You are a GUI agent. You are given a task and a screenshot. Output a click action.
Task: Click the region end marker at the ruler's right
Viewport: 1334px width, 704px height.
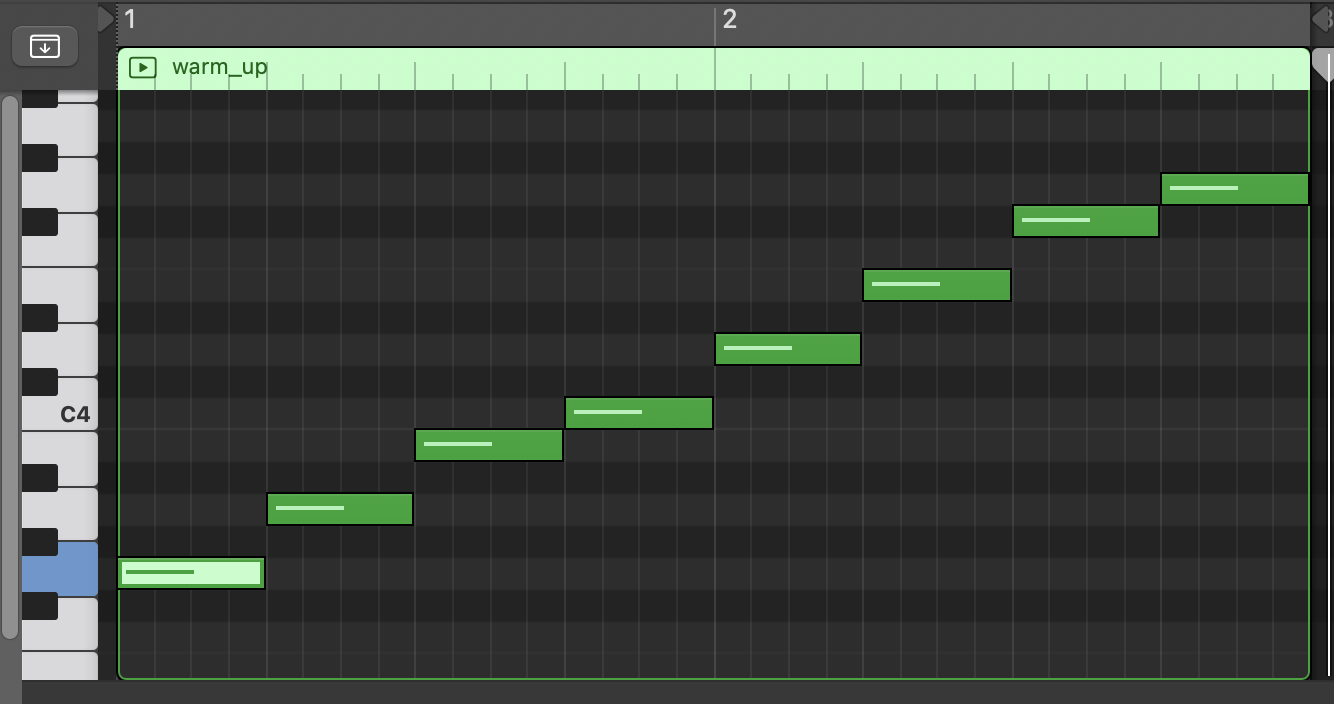point(1320,19)
